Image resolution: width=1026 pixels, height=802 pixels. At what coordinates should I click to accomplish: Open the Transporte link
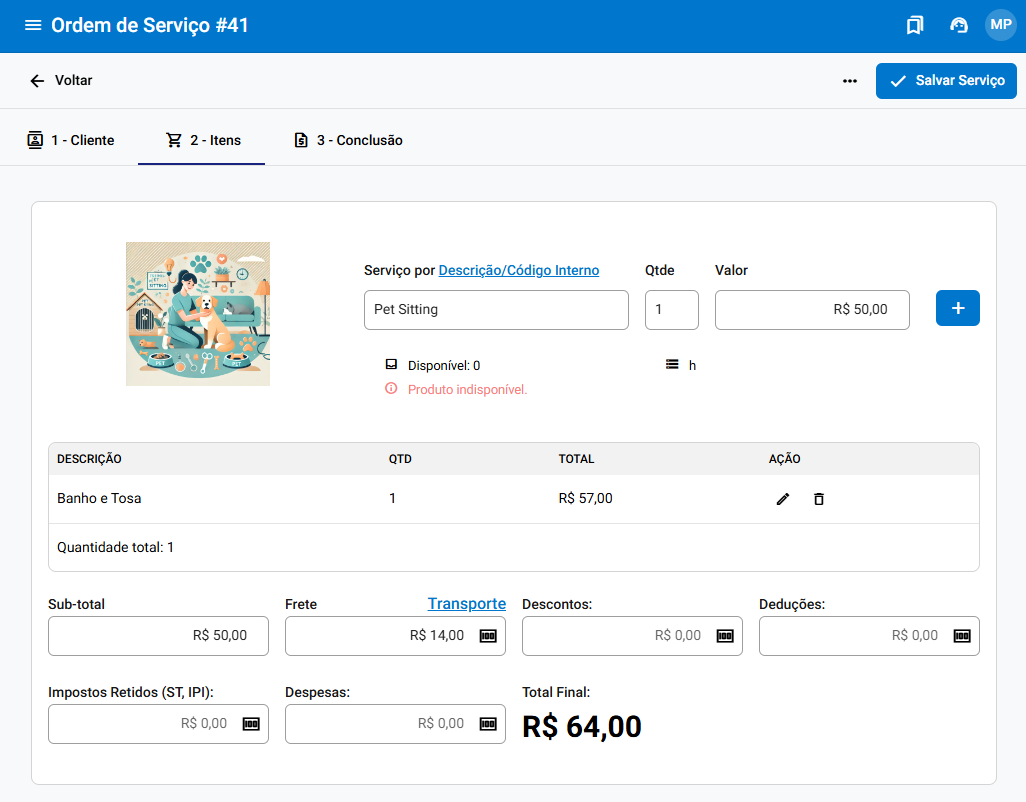click(x=466, y=604)
